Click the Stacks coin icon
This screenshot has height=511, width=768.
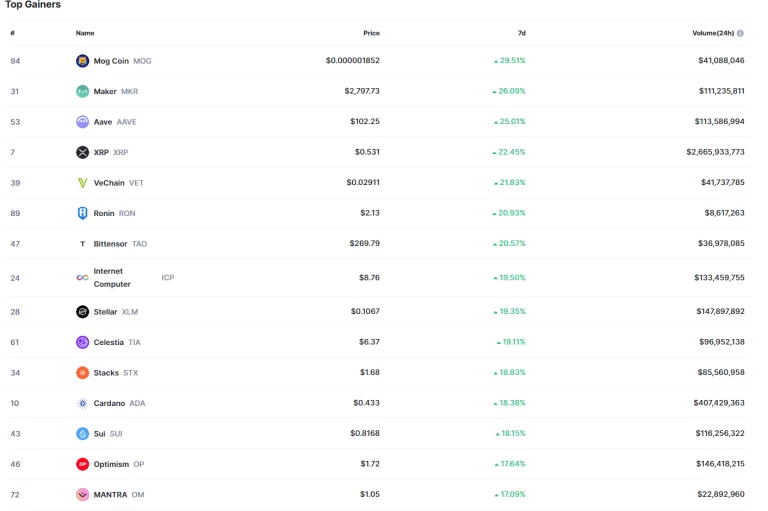[83, 373]
